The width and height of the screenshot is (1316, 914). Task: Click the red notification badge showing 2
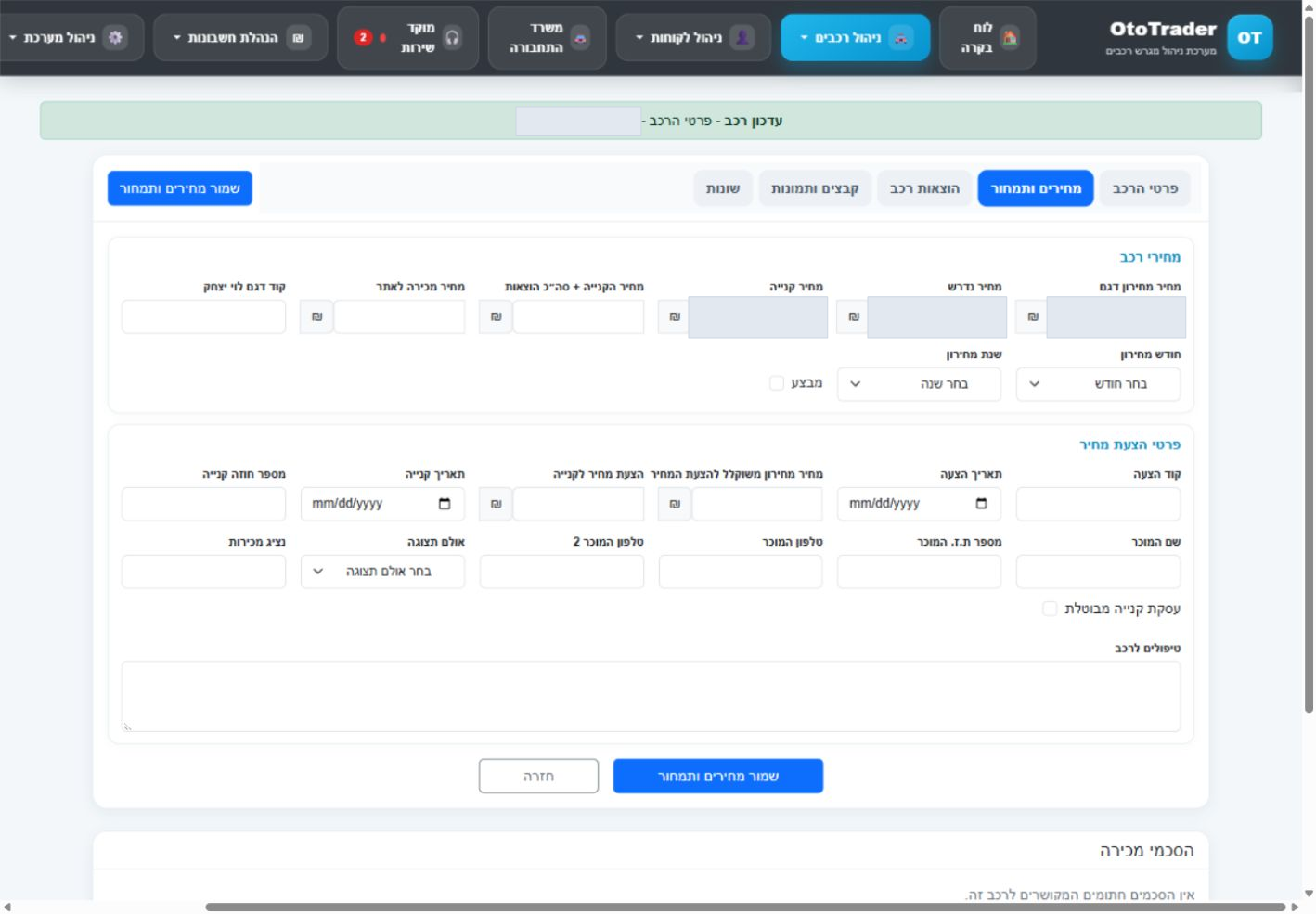click(363, 37)
